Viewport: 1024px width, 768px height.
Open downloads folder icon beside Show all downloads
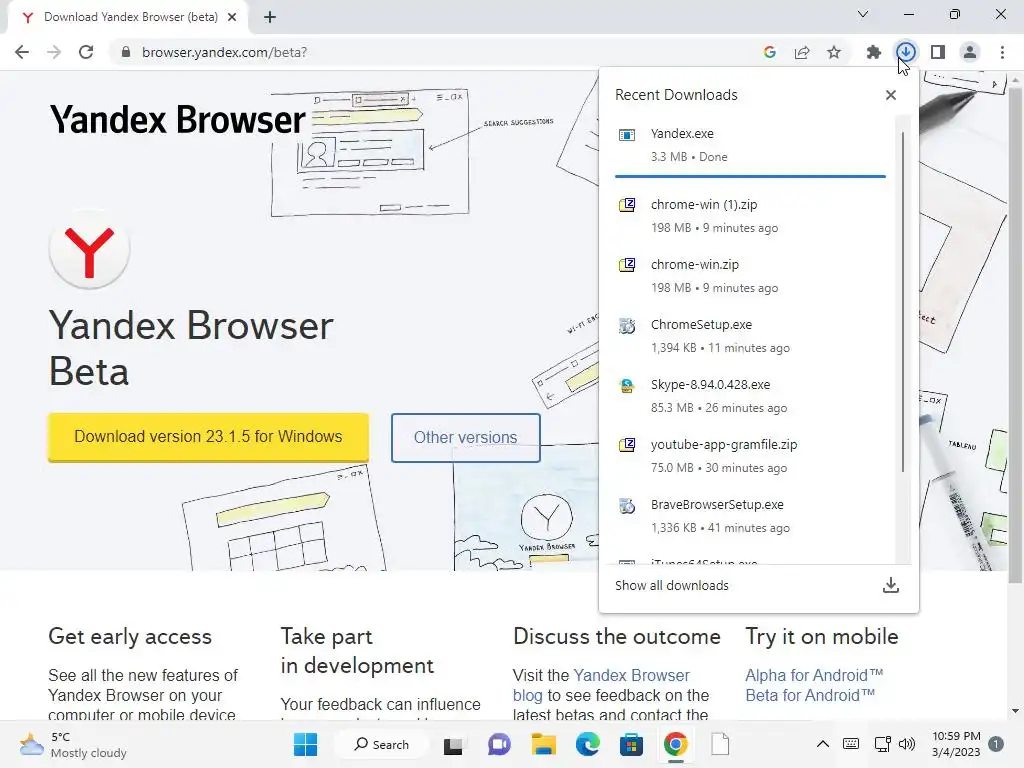pyautogui.click(x=891, y=585)
